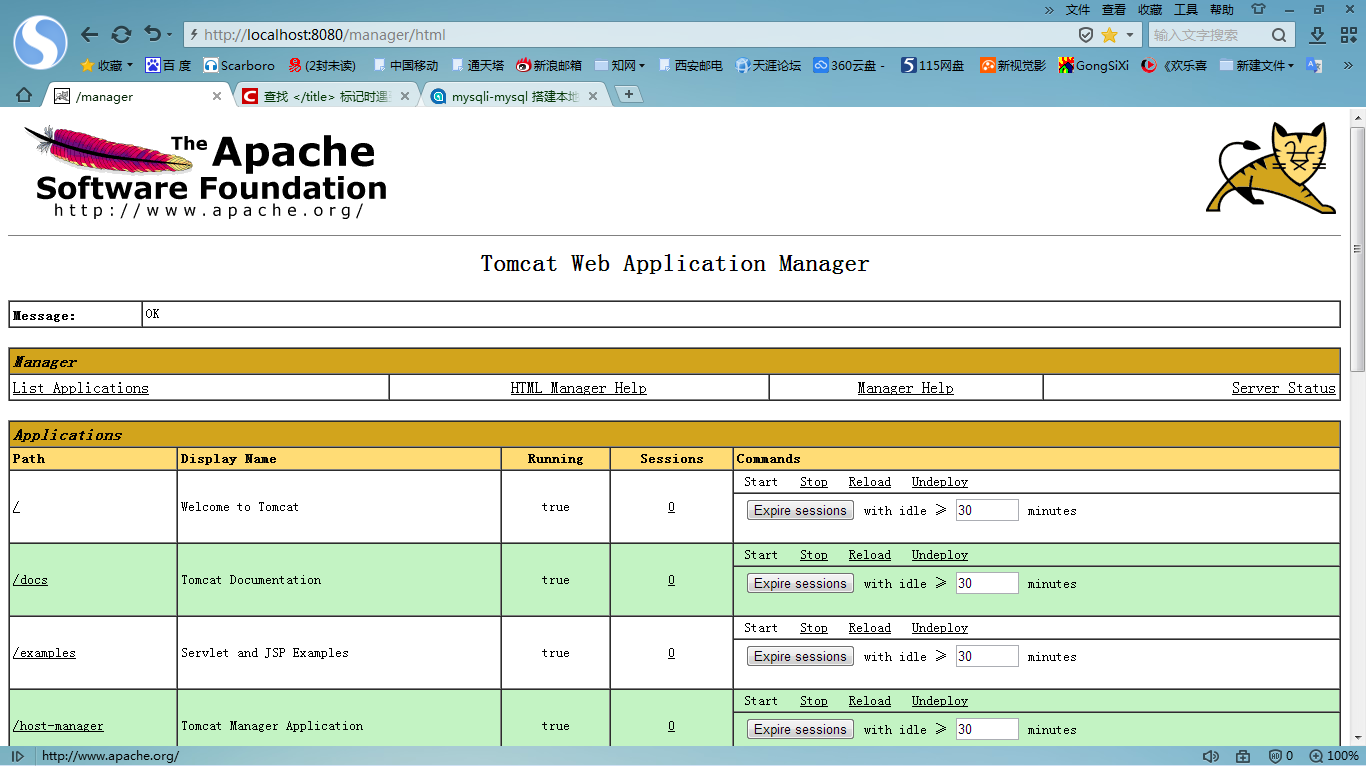Open the 收藏 favorites star dropdown
Image resolution: width=1366 pixels, height=766 pixels.
106,65
